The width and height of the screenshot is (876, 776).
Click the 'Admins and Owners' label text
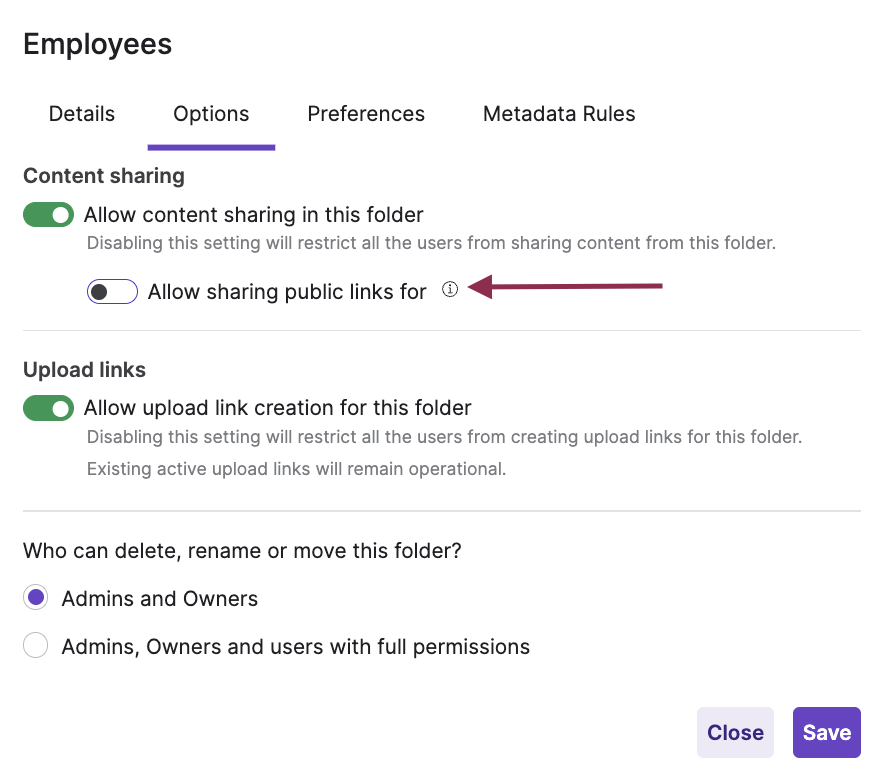(x=160, y=599)
